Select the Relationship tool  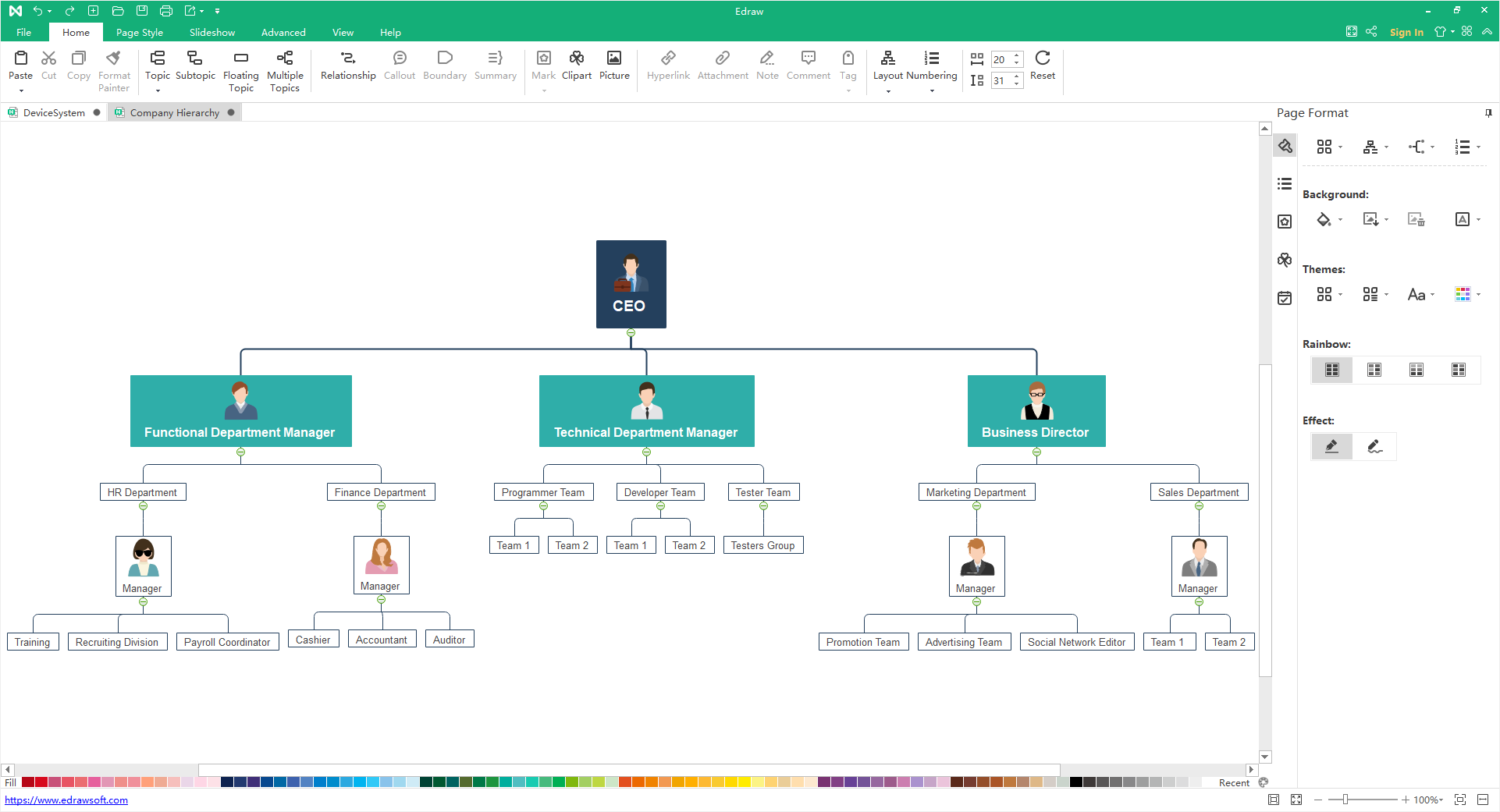tap(347, 66)
